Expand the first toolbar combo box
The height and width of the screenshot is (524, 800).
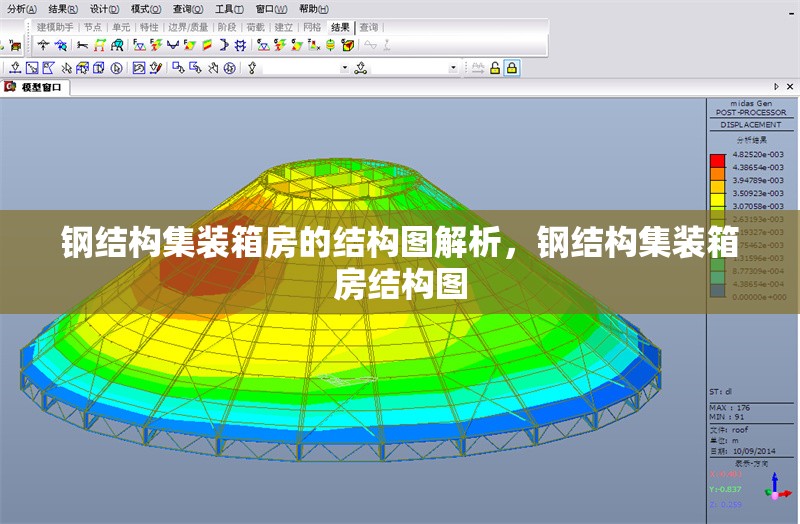point(345,68)
